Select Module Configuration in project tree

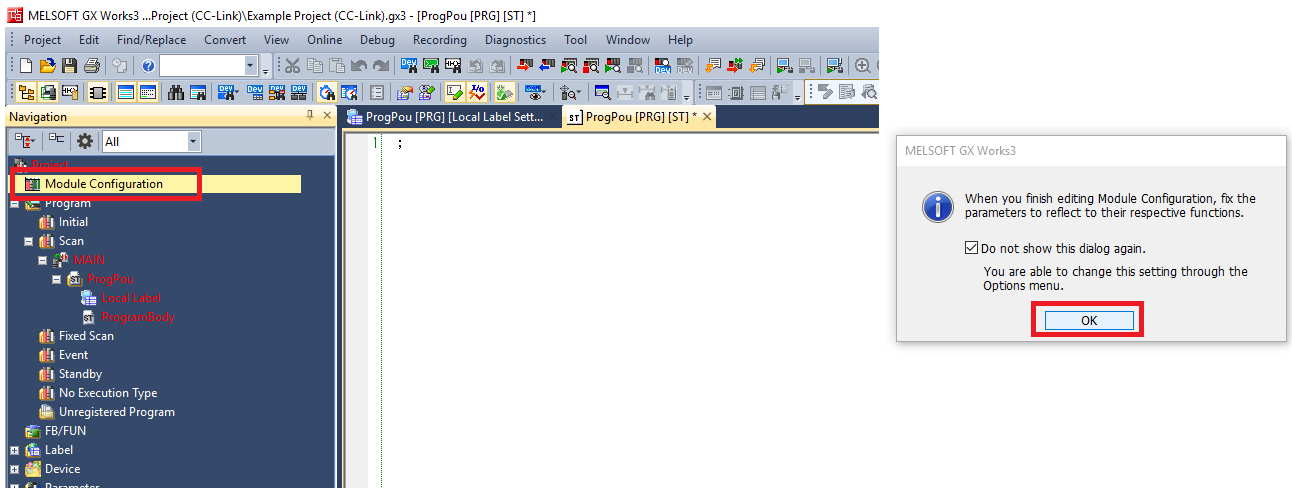click(103, 184)
